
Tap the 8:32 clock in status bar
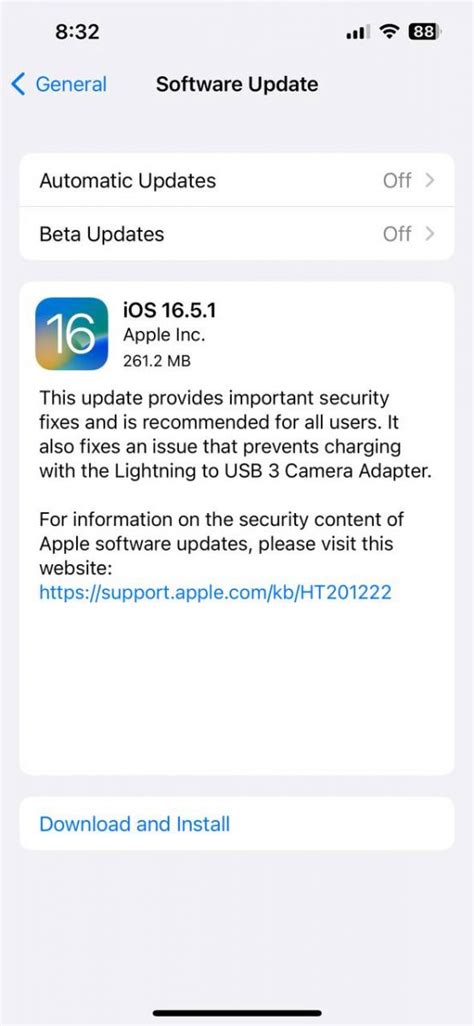(77, 32)
